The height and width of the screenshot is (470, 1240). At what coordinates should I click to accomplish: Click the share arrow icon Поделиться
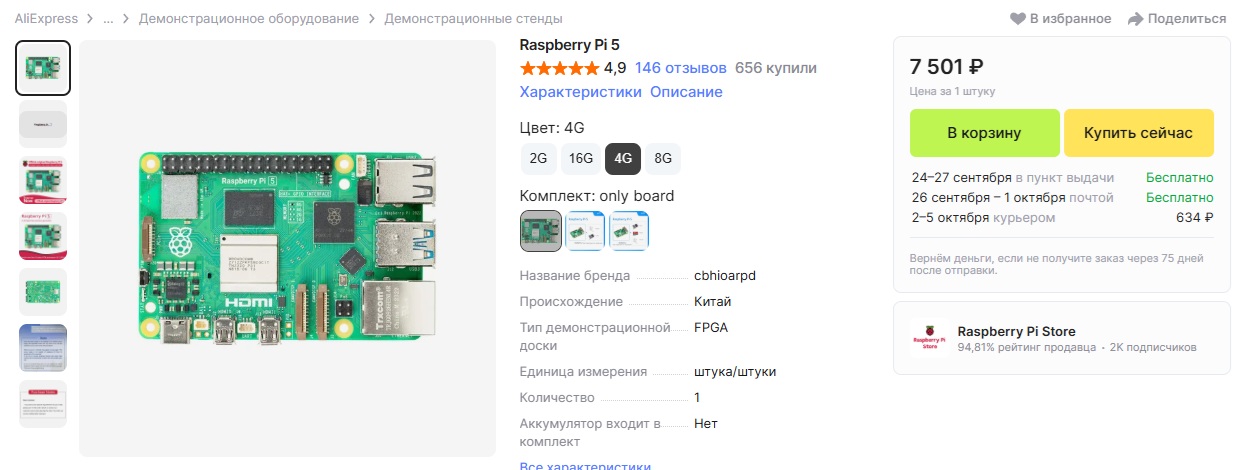1135,19
